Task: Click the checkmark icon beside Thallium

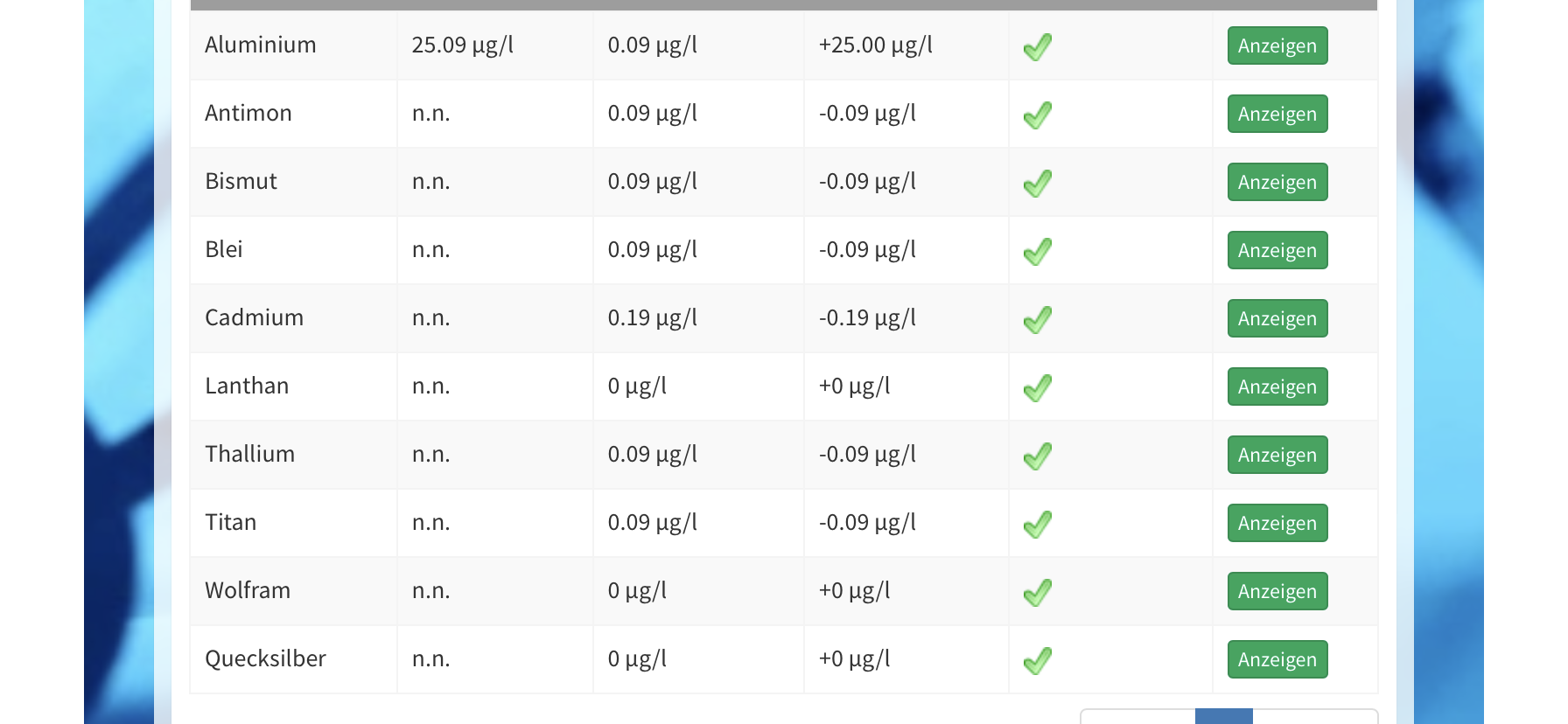Action: pos(1038,456)
